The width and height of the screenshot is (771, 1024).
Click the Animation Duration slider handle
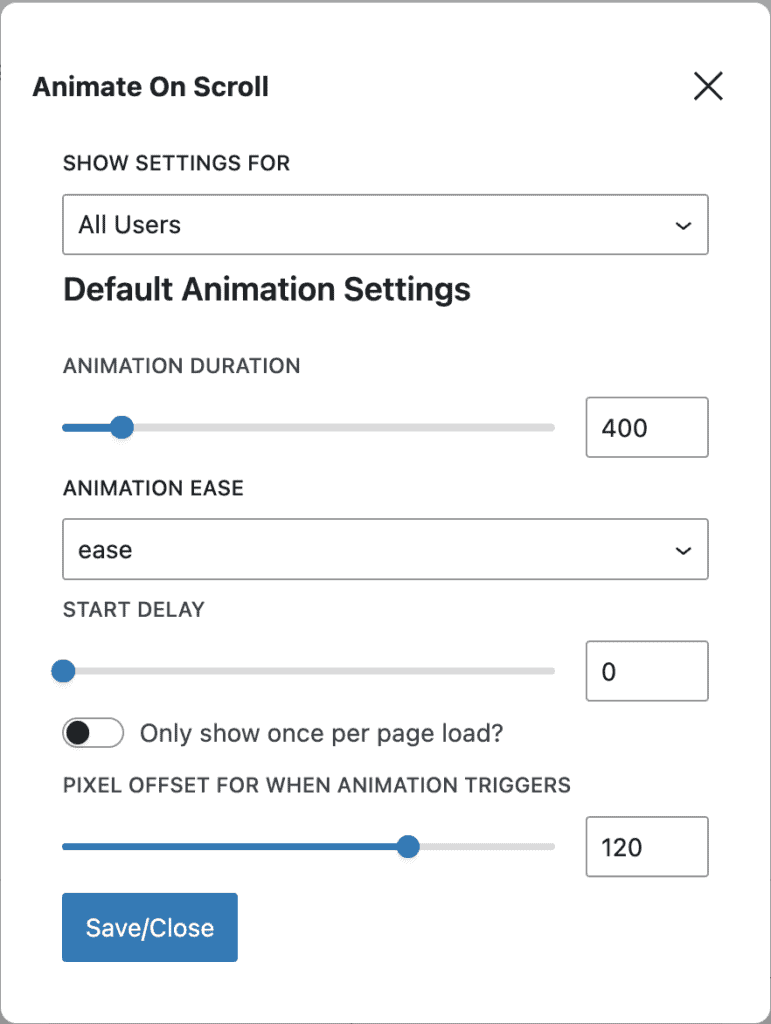122,428
